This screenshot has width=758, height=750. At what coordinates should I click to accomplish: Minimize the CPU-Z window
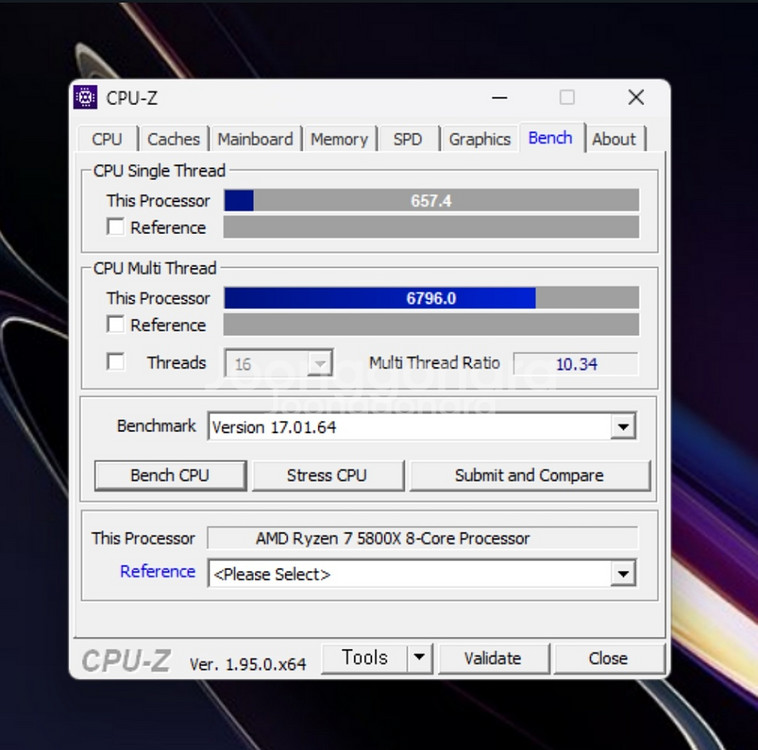(x=499, y=98)
